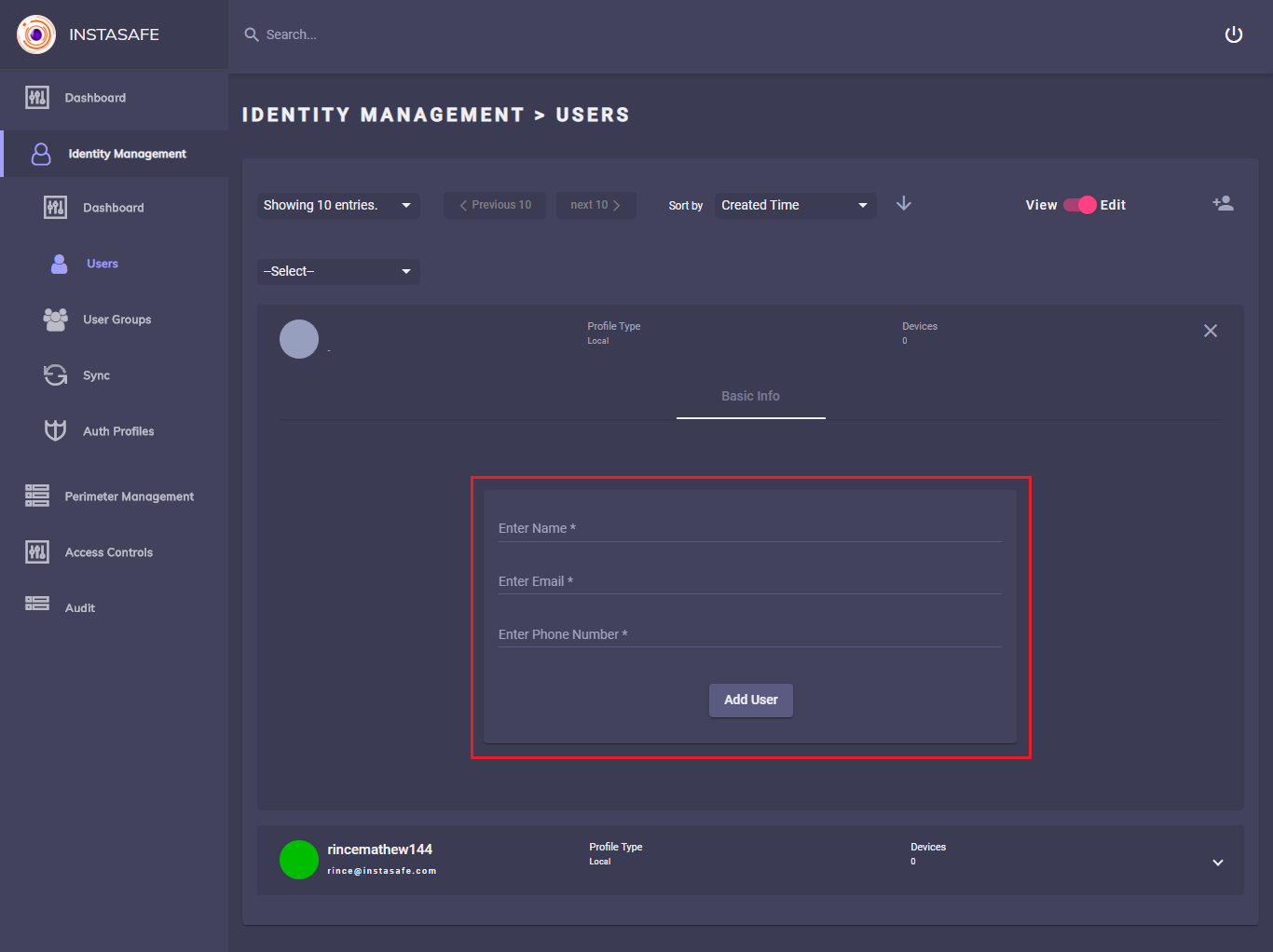Click the green avatar of rincemathew144
This screenshot has width=1273, height=952.
pos(299,860)
